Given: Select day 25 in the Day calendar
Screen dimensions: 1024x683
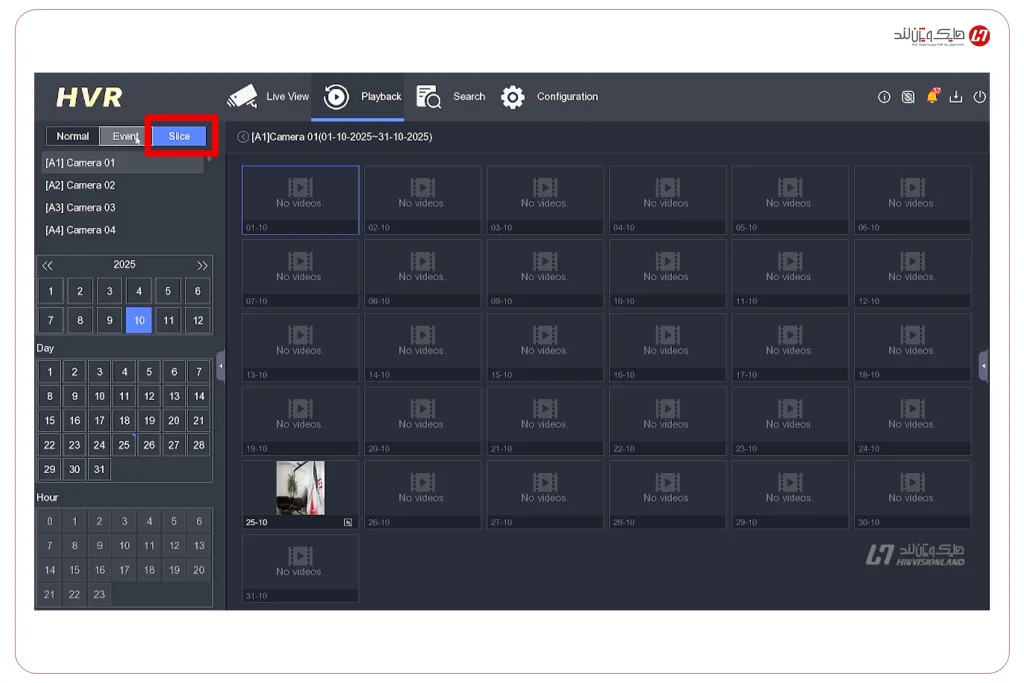Looking at the screenshot, I should (123, 444).
